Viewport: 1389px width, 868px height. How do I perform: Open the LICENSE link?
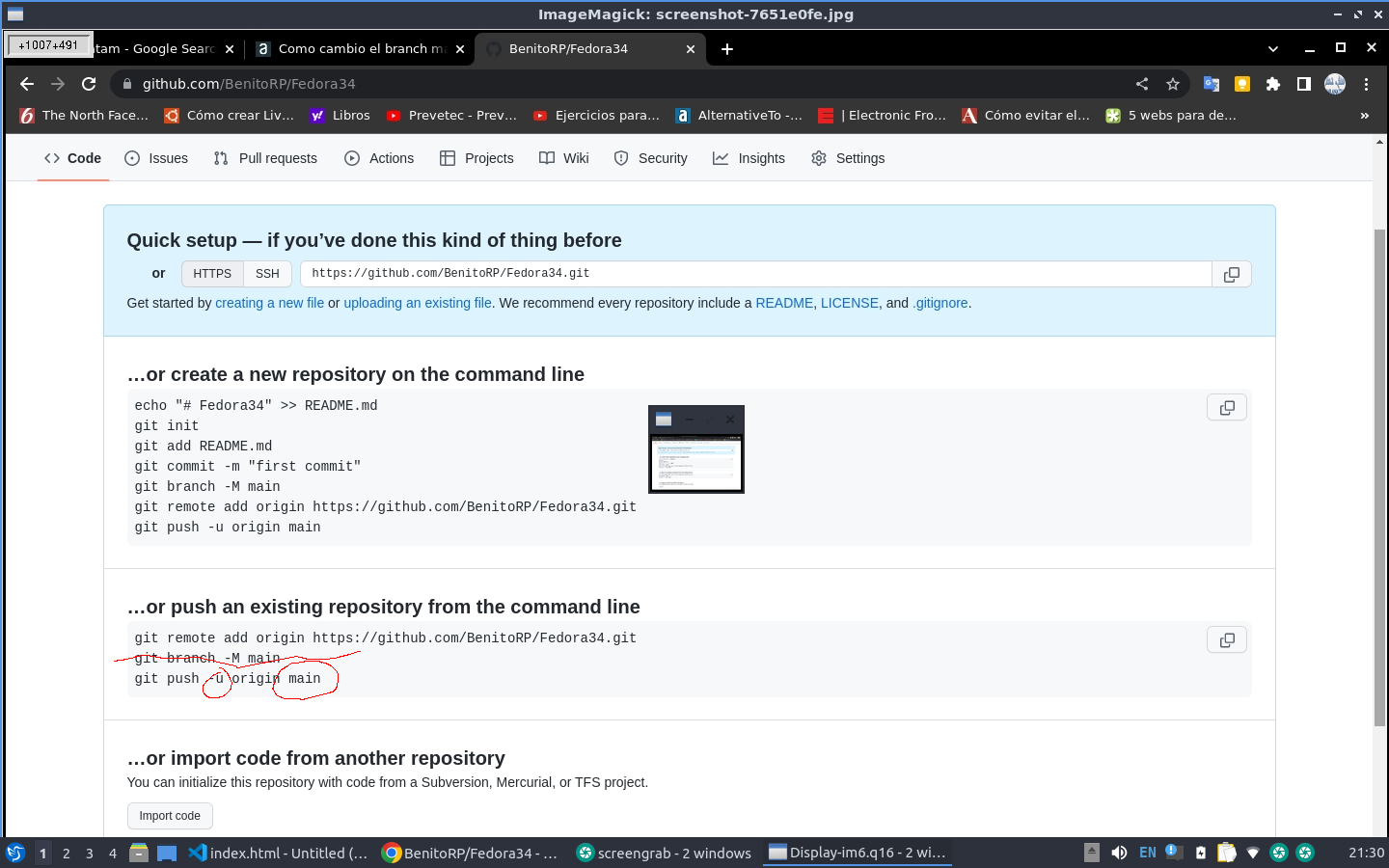point(850,303)
